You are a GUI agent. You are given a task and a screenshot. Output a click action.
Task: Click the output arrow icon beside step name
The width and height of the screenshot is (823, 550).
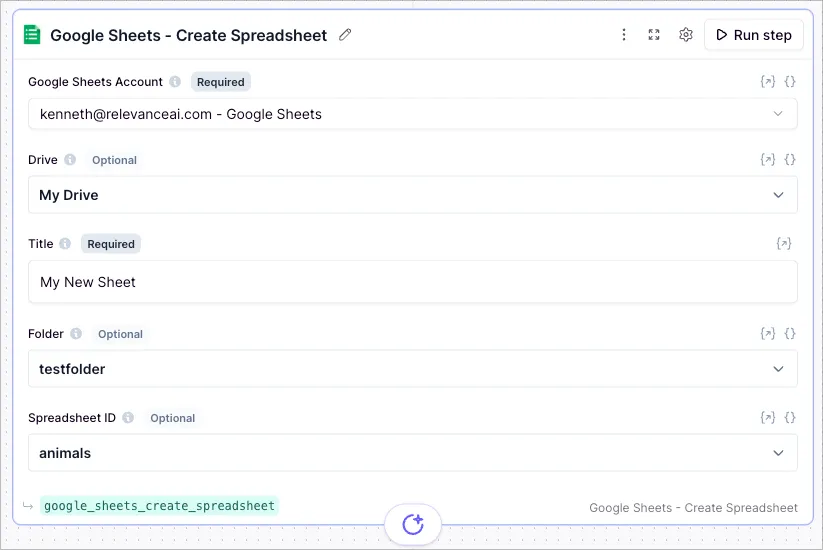click(x=28, y=506)
